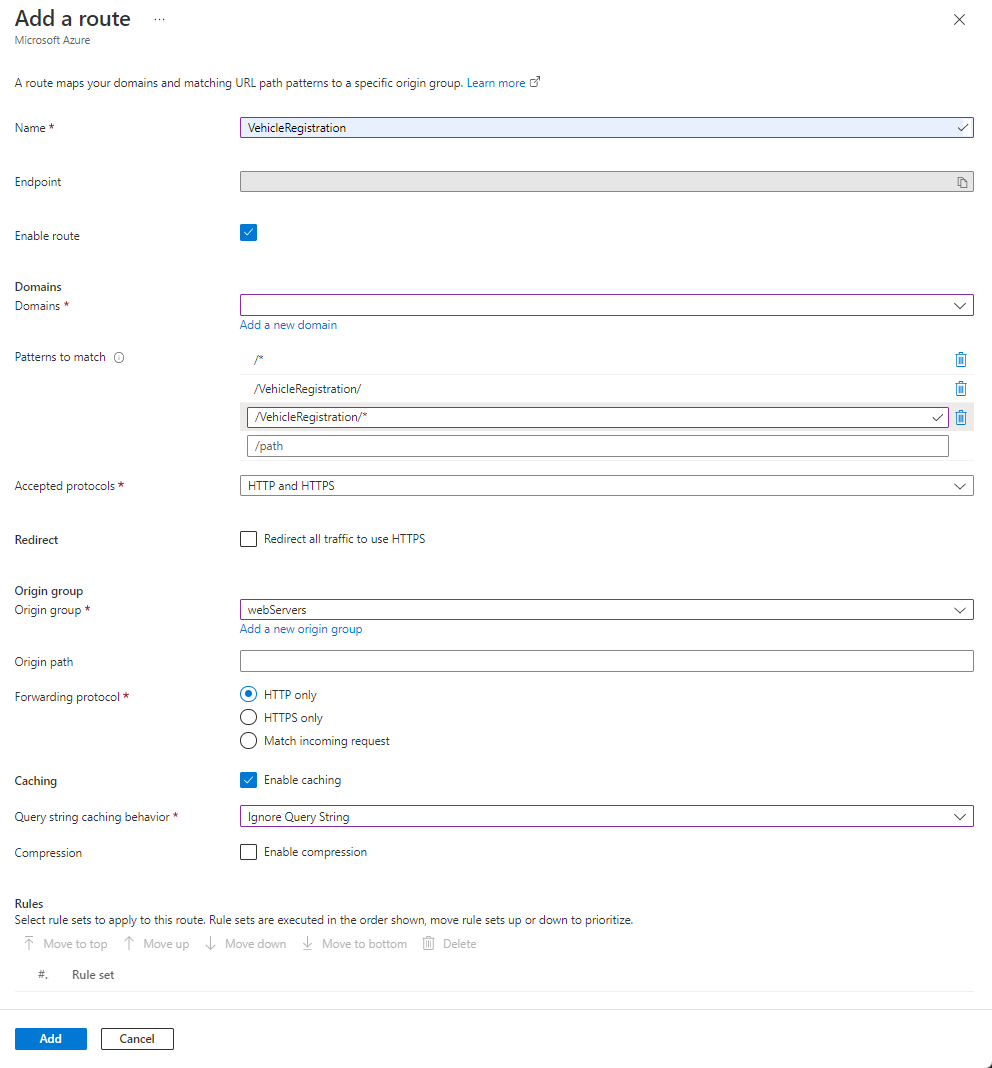Copy the Endpoint value
Viewport: 992px width, 1068px height.
click(962, 182)
